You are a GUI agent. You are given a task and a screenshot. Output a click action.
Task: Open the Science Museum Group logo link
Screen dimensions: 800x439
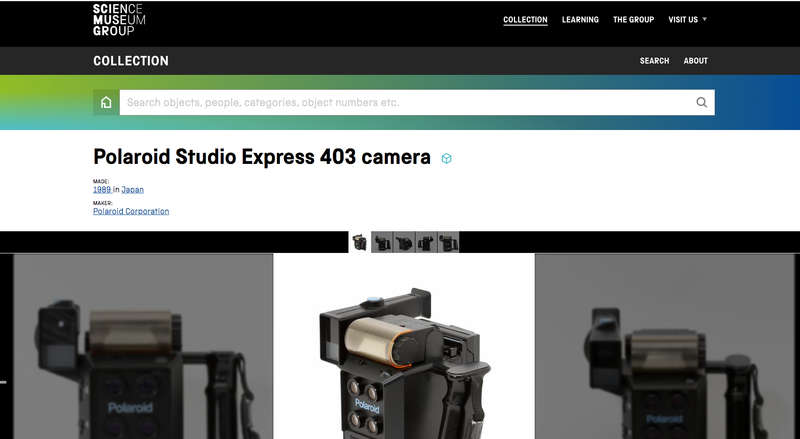click(x=119, y=20)
